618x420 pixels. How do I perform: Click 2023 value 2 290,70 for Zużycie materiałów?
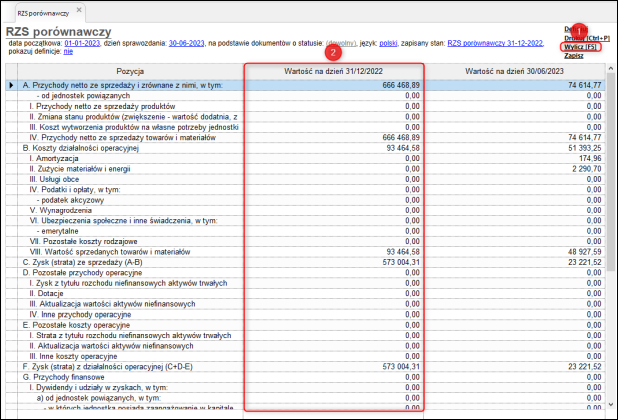(x=587, y=169)
